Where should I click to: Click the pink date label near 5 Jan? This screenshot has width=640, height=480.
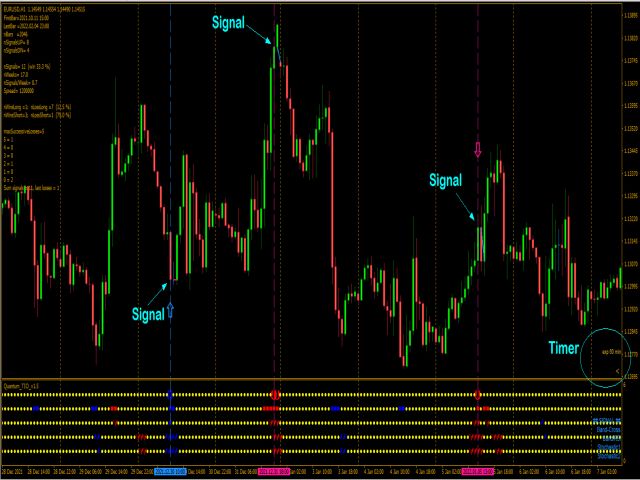click(x=478, y=471)
